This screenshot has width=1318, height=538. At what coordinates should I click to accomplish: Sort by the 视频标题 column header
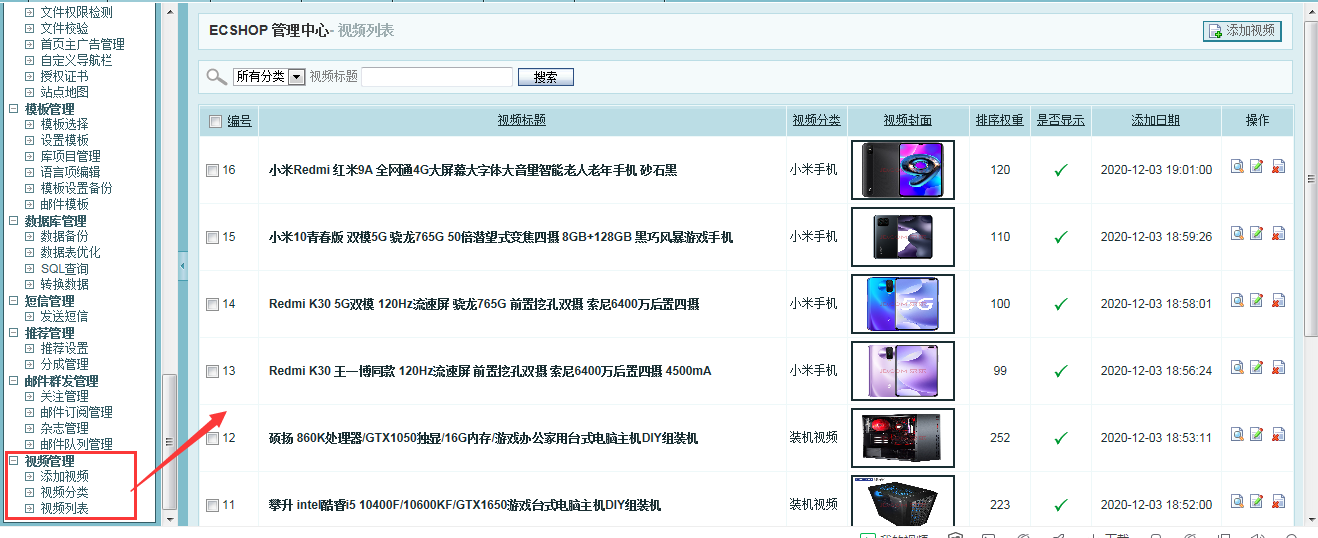click(x=522, y=120)
